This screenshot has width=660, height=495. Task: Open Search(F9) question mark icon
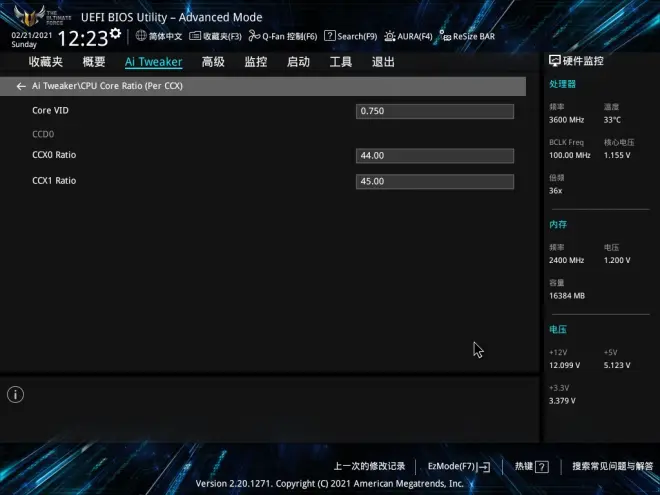click(329, 36)
